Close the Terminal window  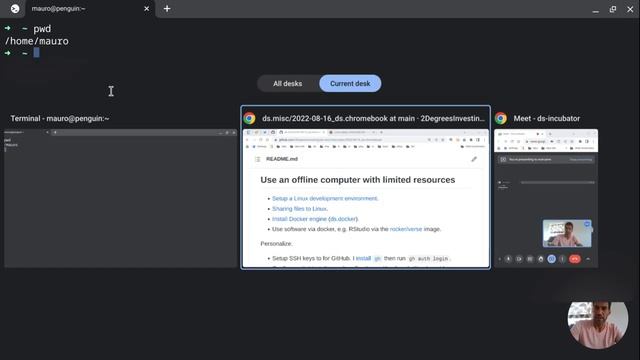point(630,9)
